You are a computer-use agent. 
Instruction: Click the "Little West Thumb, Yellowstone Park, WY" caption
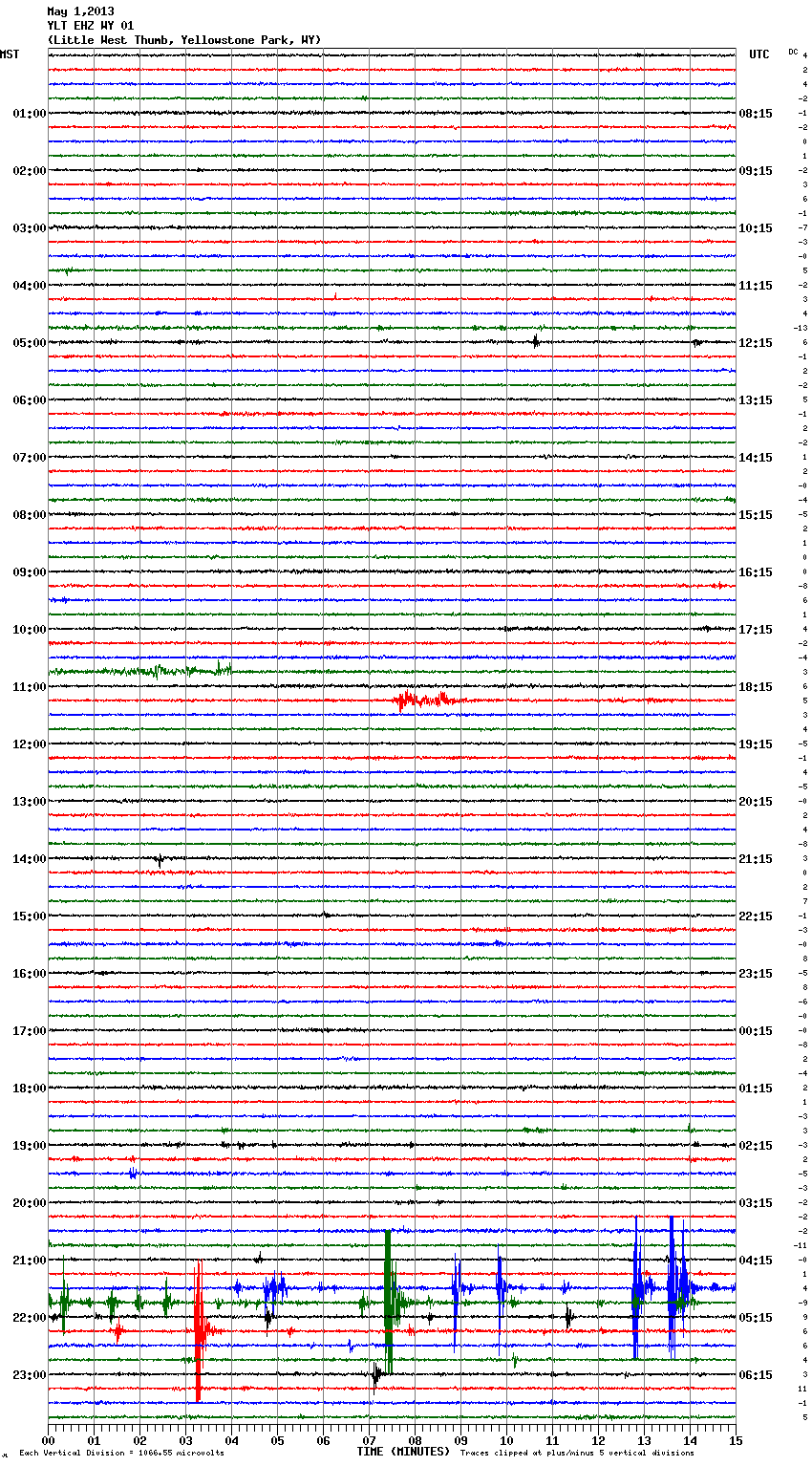coord(184,40)
